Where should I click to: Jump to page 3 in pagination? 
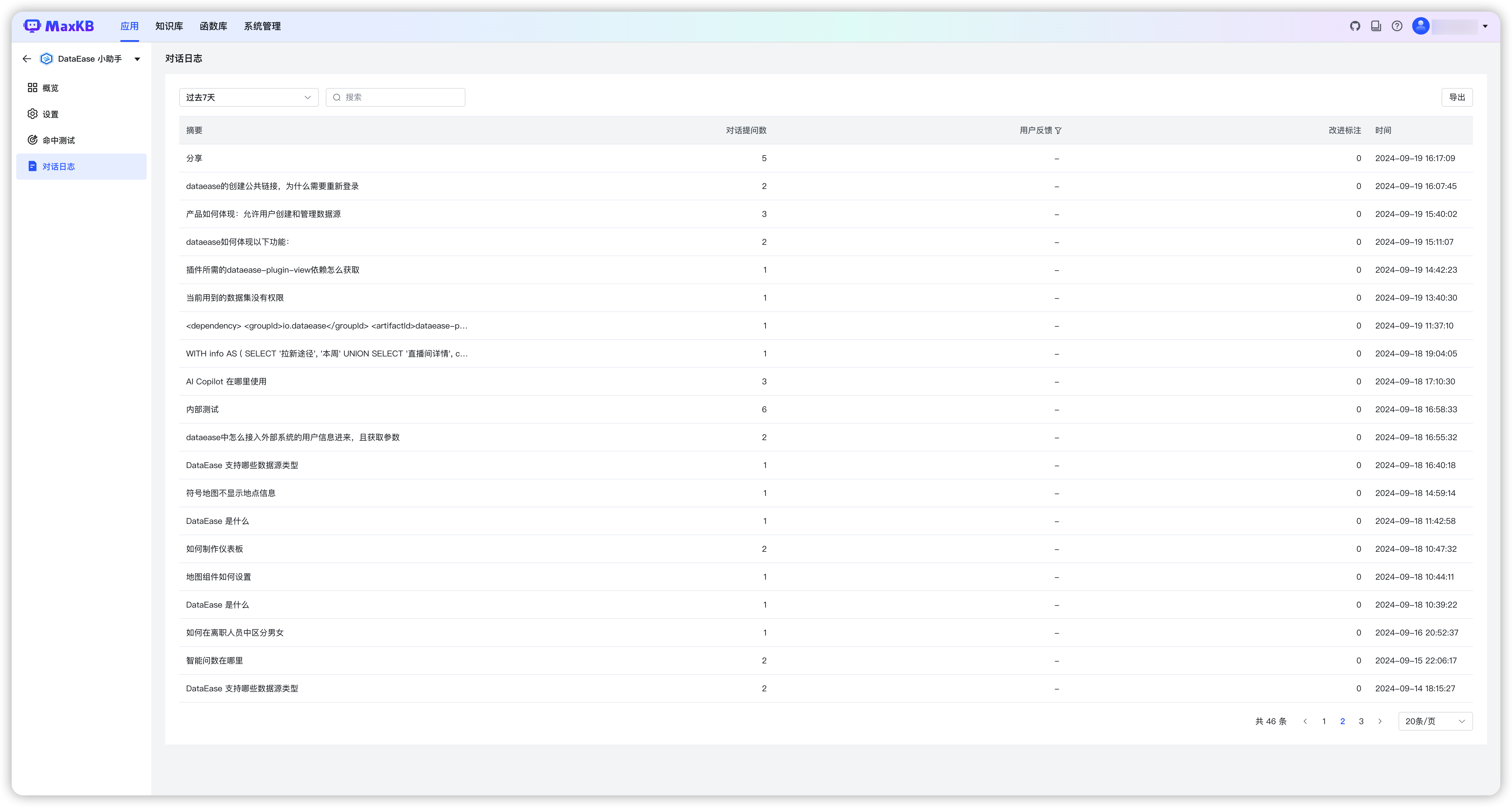[x=1360, y=721]
